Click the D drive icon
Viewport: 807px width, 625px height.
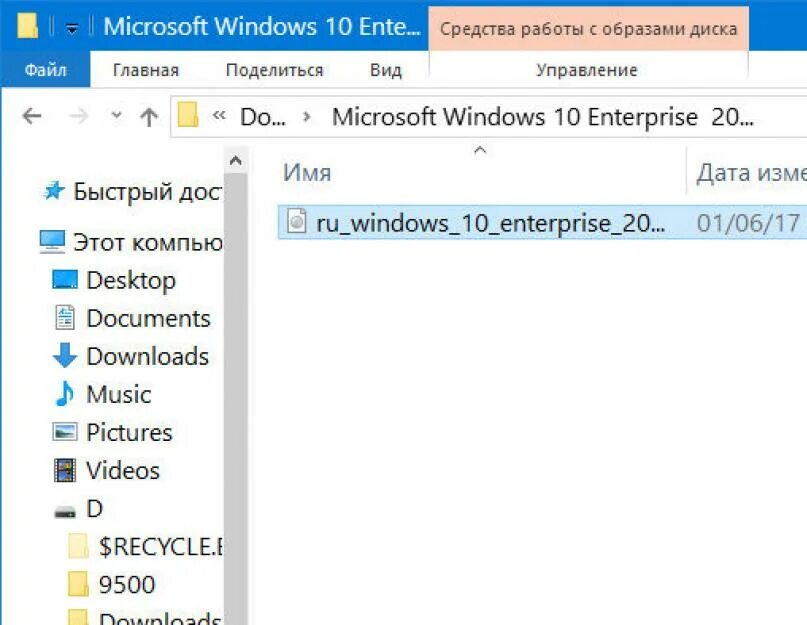[65, 512]
